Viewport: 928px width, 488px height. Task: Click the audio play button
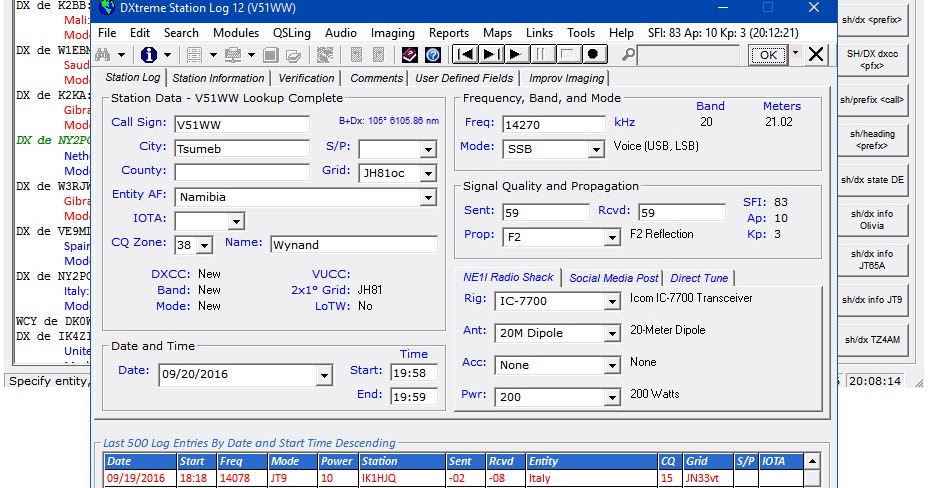pyautogui.click(x=516, y=54)
